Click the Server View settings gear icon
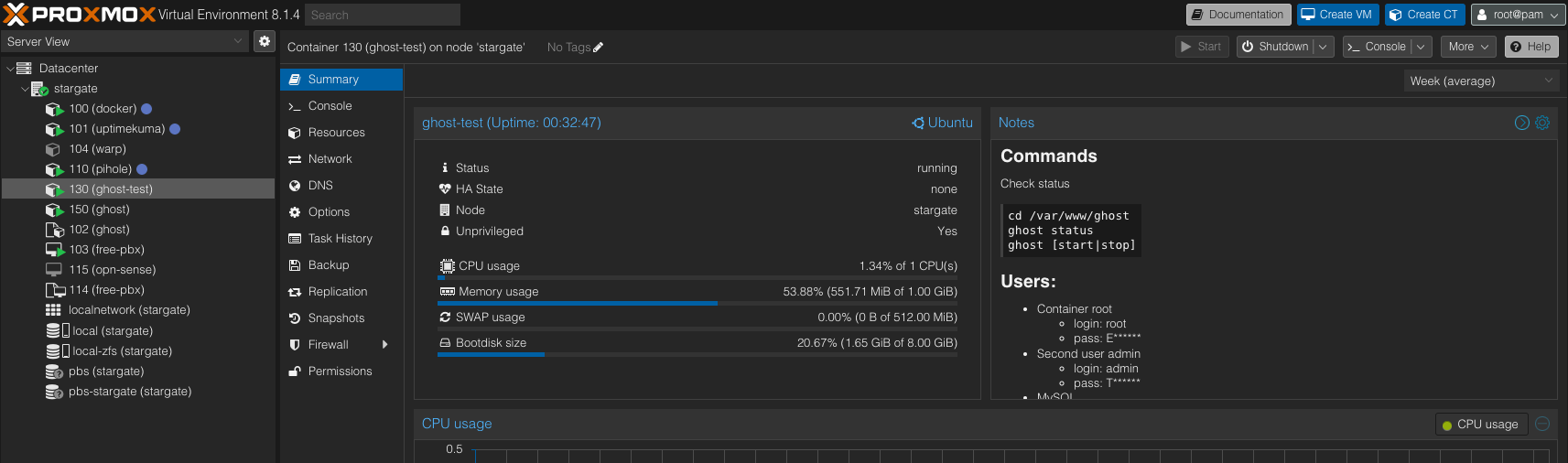This screenshot has width=1568, height=463. (265, 41)
